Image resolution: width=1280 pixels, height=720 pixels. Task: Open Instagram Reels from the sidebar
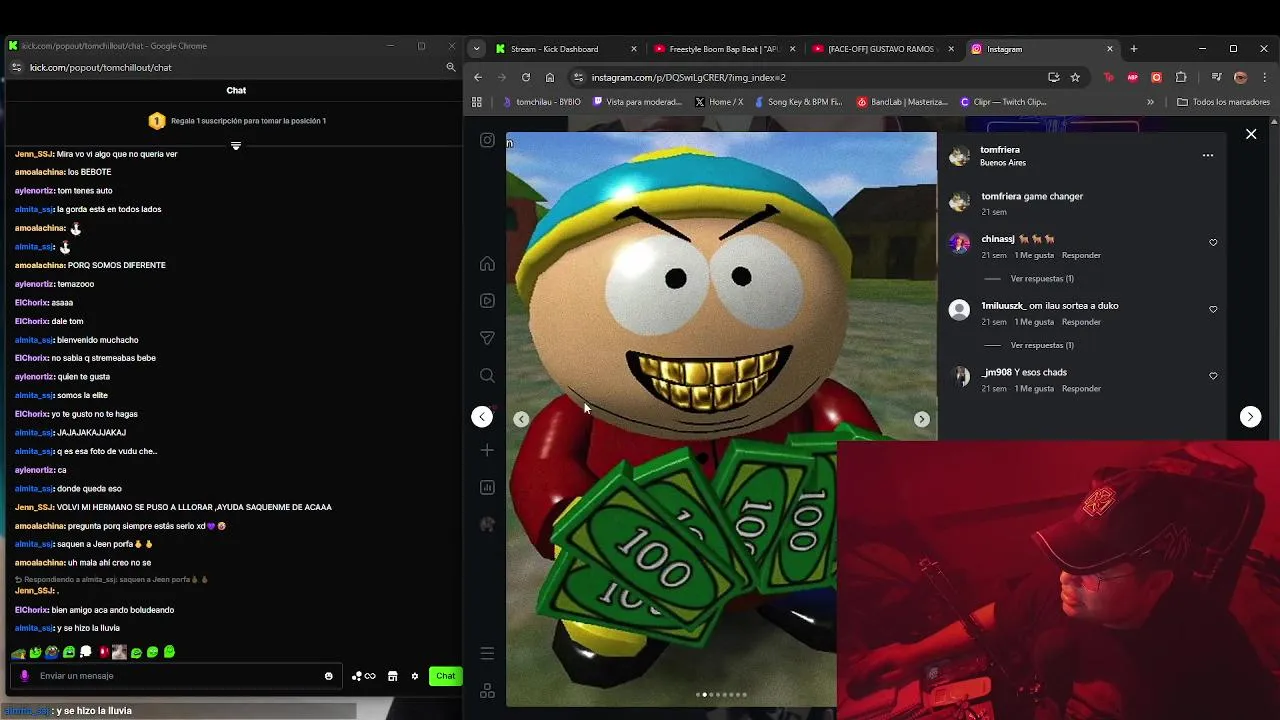pos(487,301)
